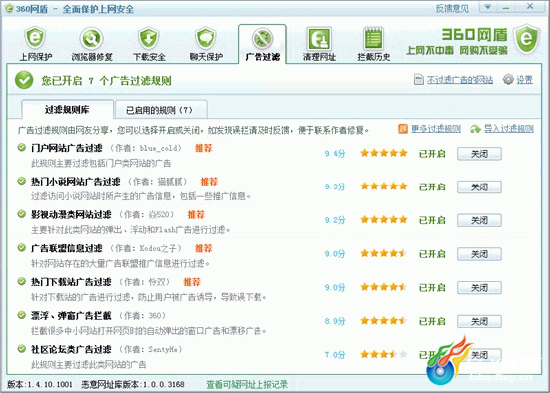This screenshot has height=393, width=550.
Task: Open the 清理网址 section
Action: (x=319, y=44)
